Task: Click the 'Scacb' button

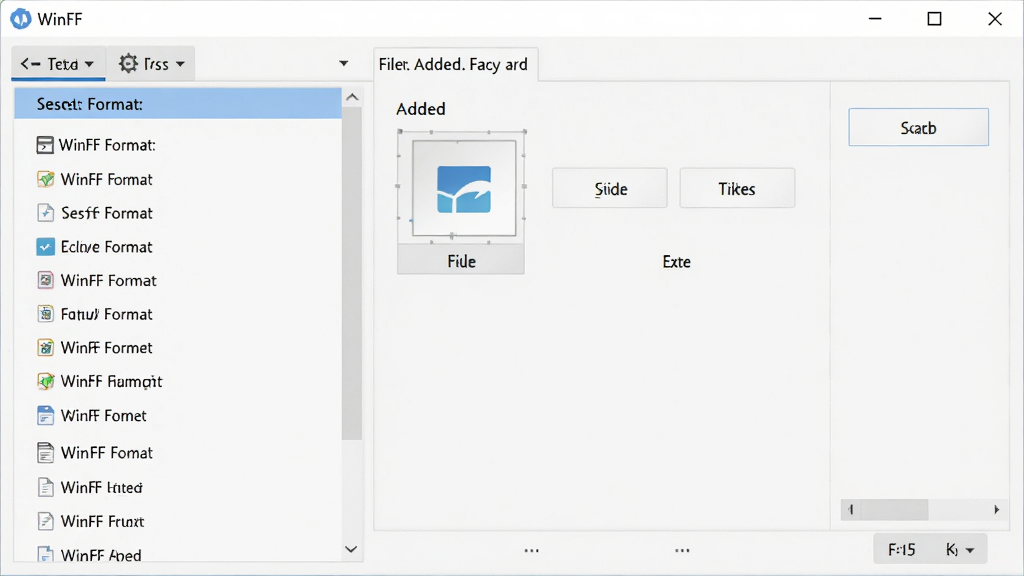Action: coord(918,127)
